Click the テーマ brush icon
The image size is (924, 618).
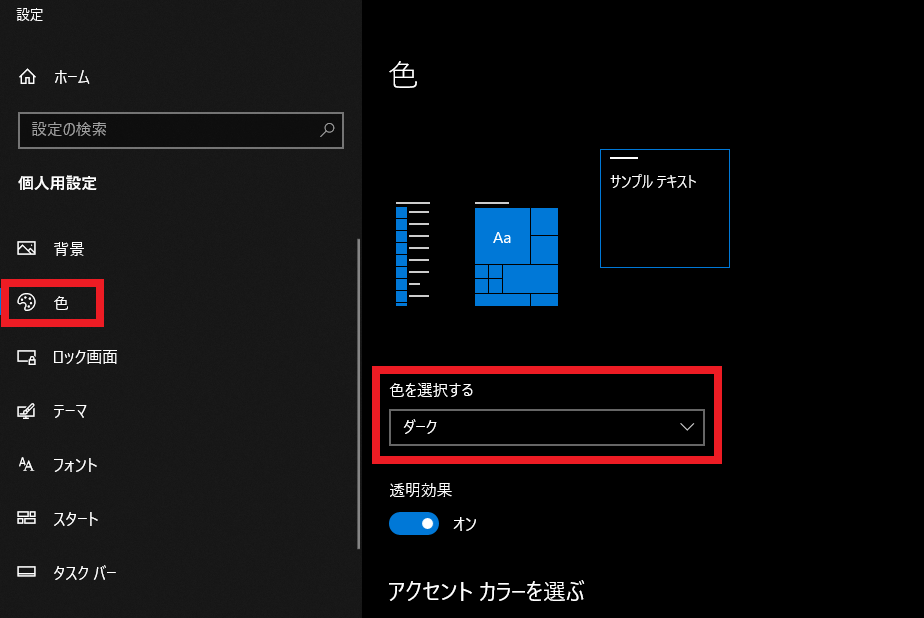click(x=27, y=411)
